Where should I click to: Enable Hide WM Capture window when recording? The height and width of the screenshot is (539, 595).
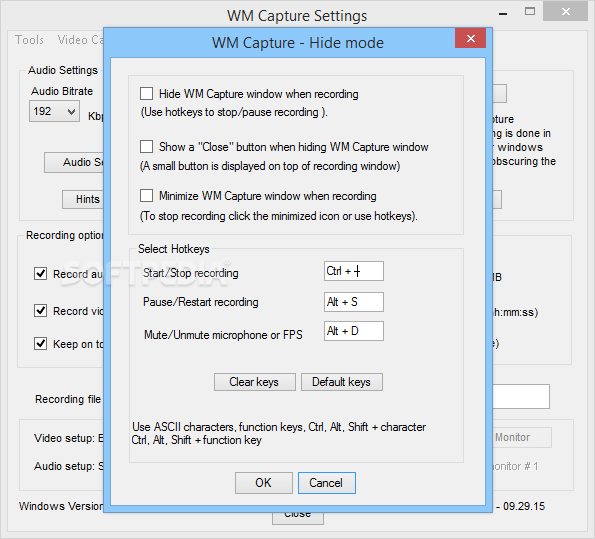pyautogui.click(x=146, y=93)
